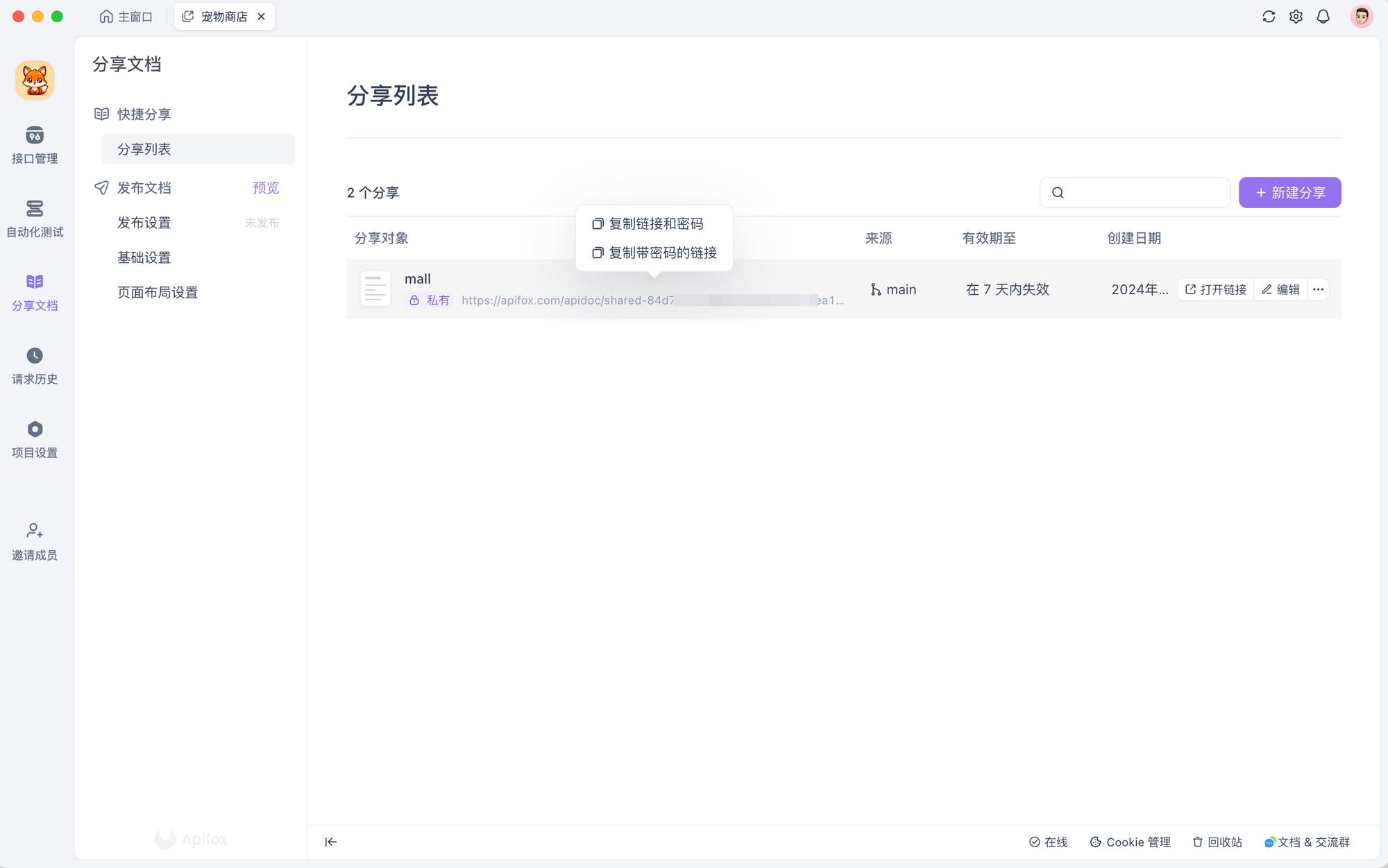Click the mall document thumbnail icon

375,289
